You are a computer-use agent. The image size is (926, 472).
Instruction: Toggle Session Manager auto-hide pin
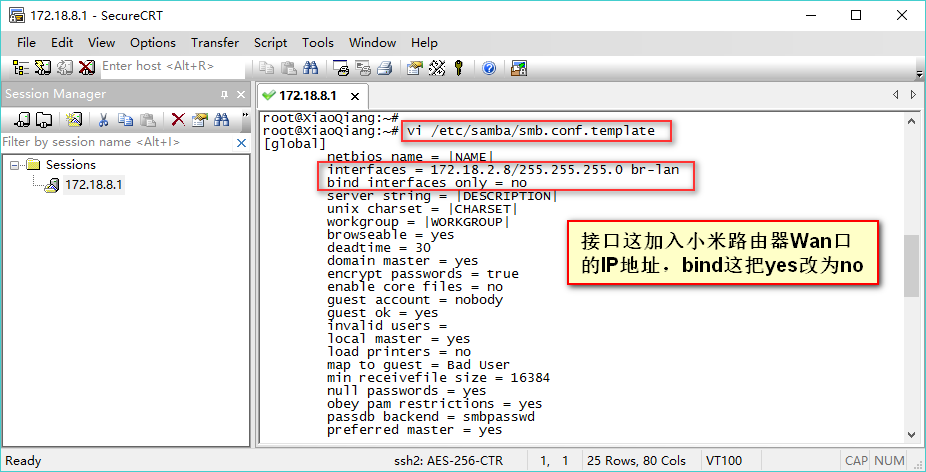click(x=224, y=95)
